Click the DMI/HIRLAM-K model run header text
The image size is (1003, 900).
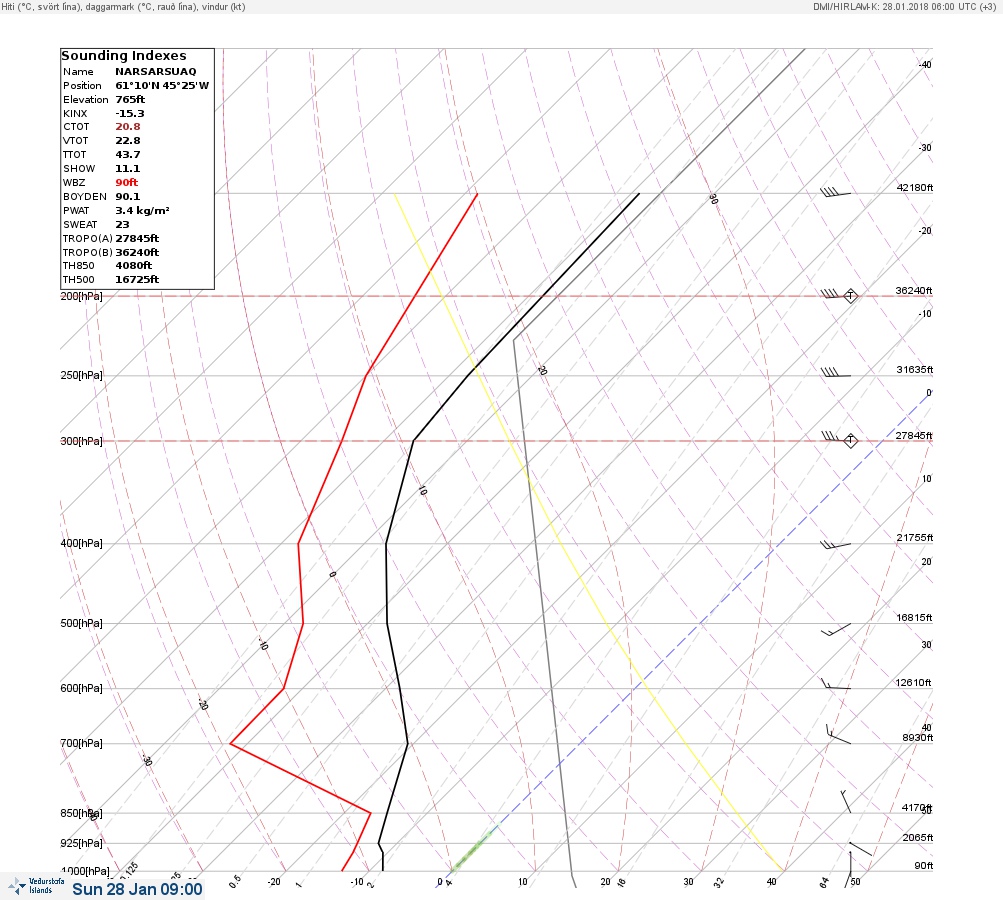click(904, 6)
